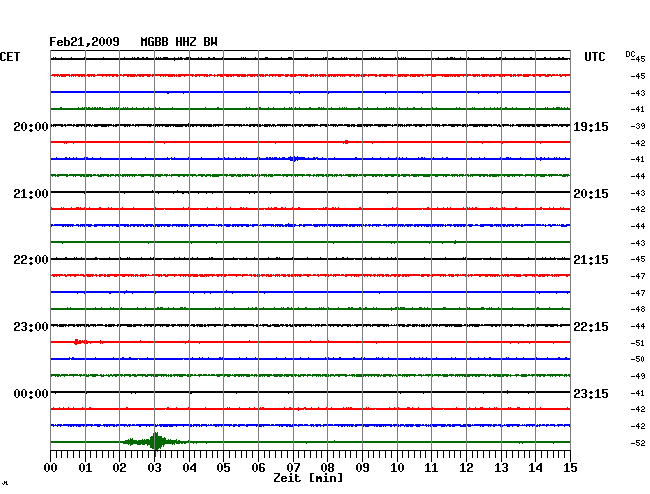Screen dimensions: 650x494
Task: Click the UTC timezone label
Action: [594, 57]
